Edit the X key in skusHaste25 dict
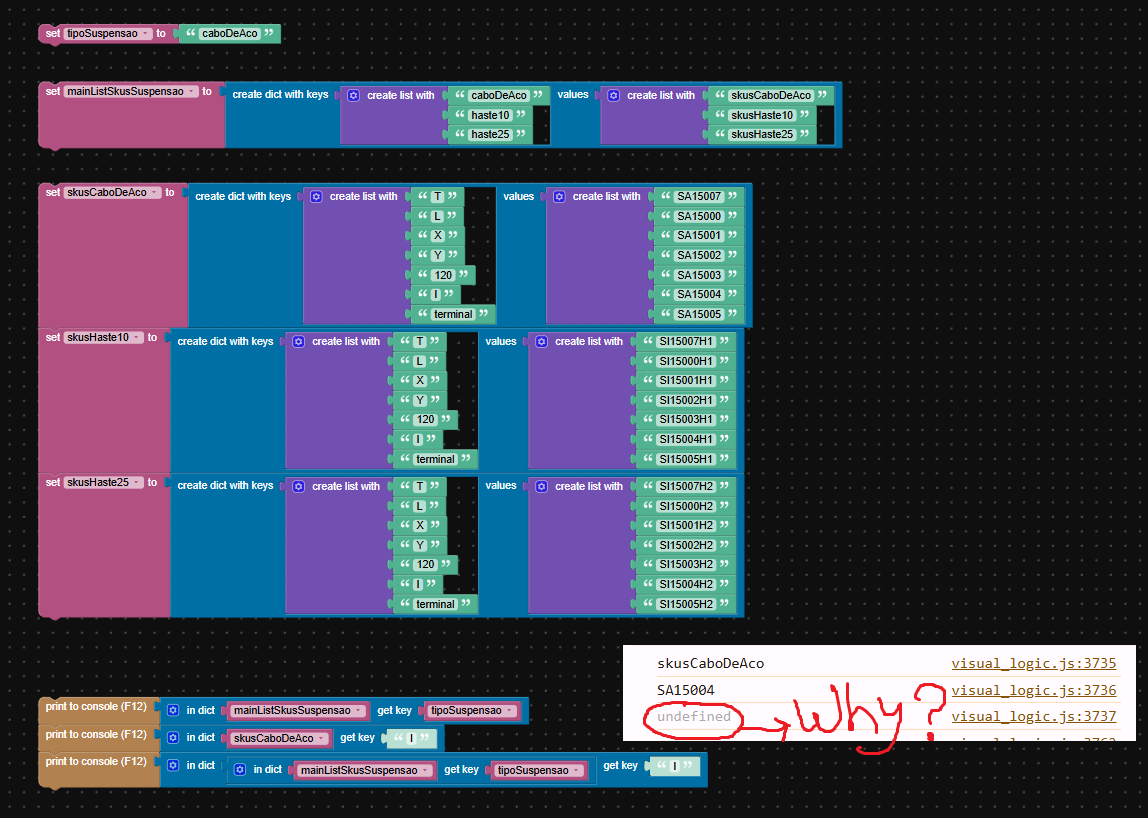The height and width of the screenshot is (818, 1148). click(x=420, y=525)
